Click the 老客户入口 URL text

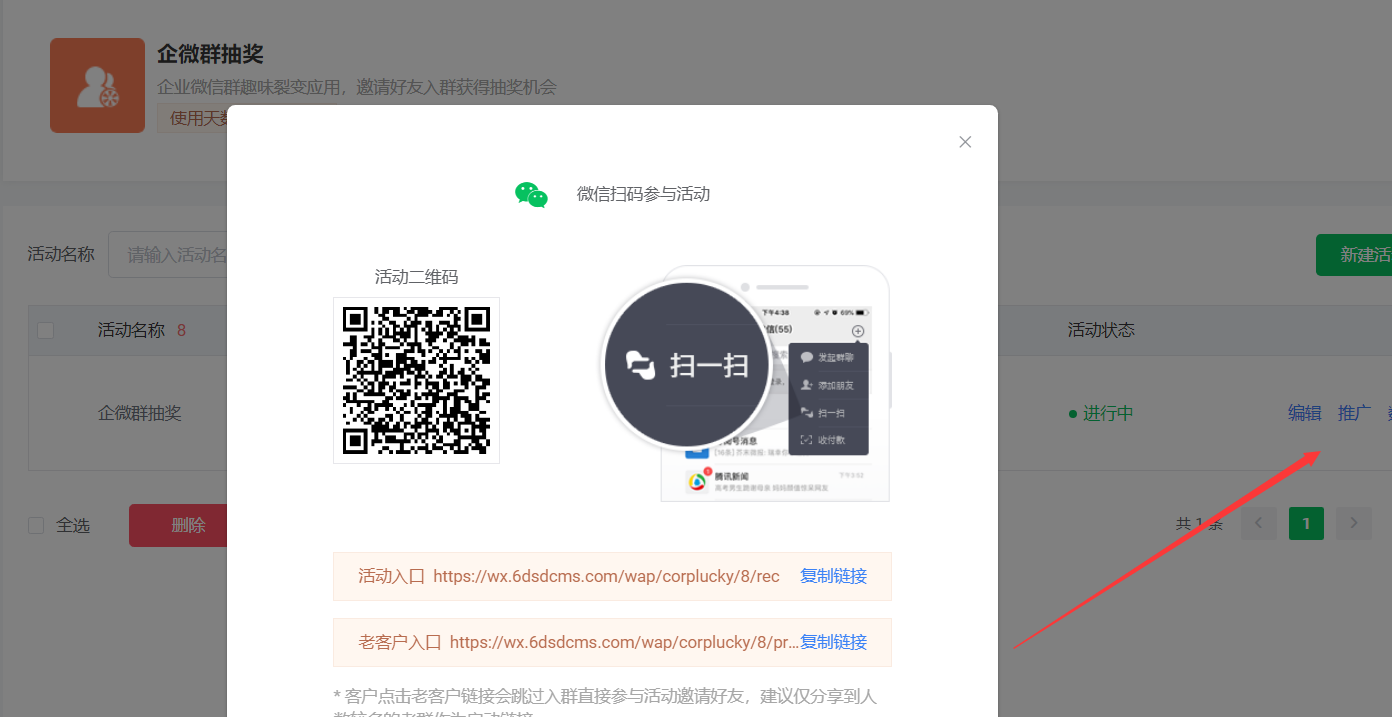(625, 642)
